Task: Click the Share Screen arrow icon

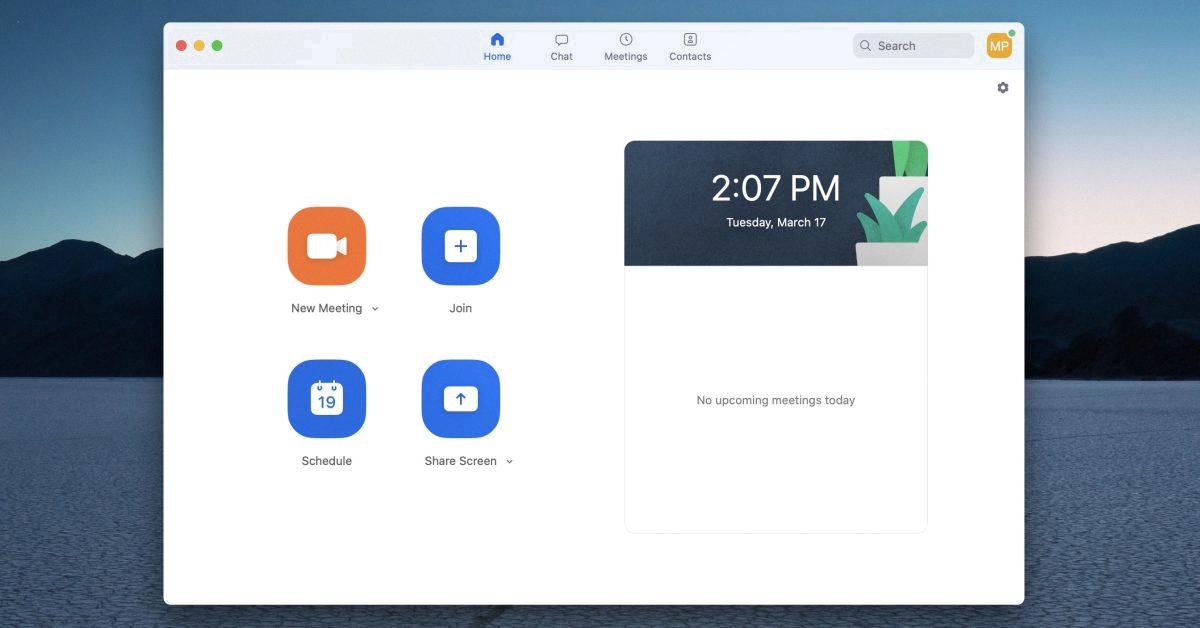Action: (x=461, y=399)
